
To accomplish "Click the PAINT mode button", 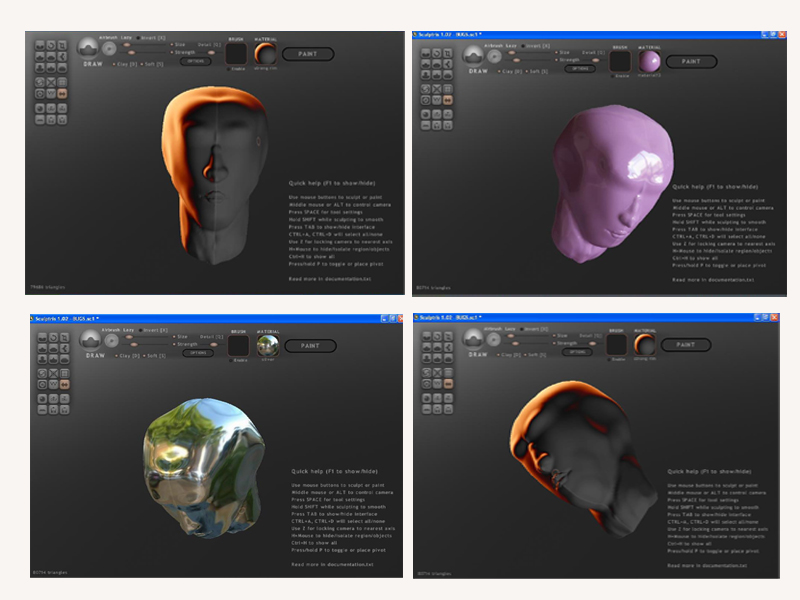I will point(310,52).
